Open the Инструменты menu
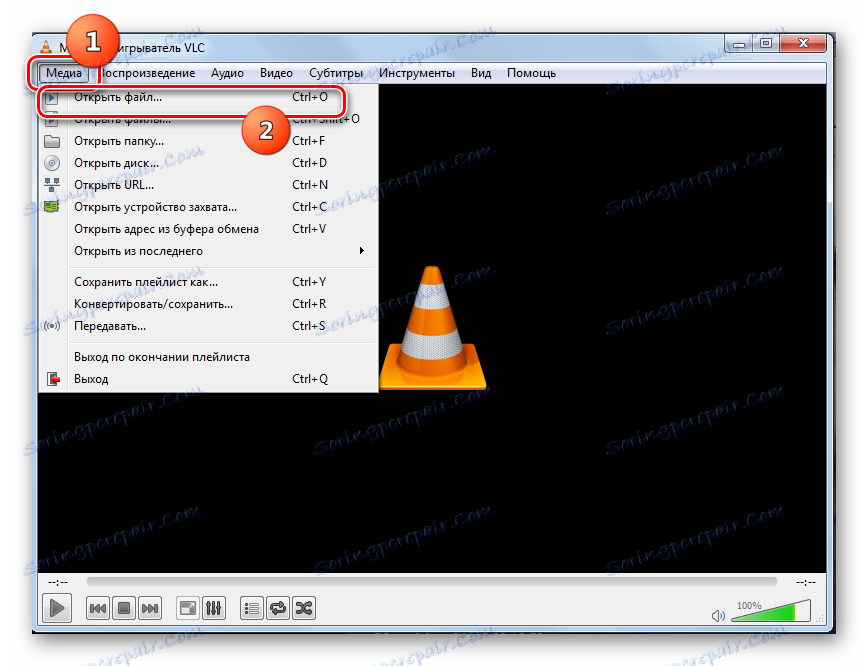 [417, 73]
